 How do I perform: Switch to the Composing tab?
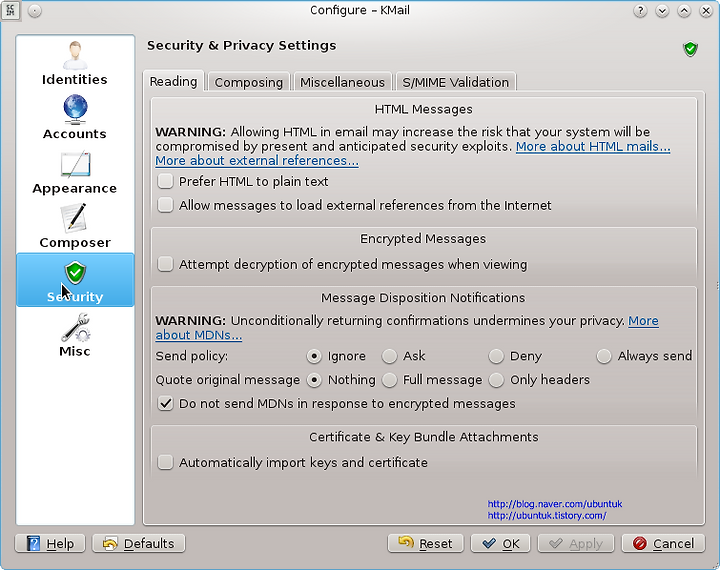(x=248, y=82)
